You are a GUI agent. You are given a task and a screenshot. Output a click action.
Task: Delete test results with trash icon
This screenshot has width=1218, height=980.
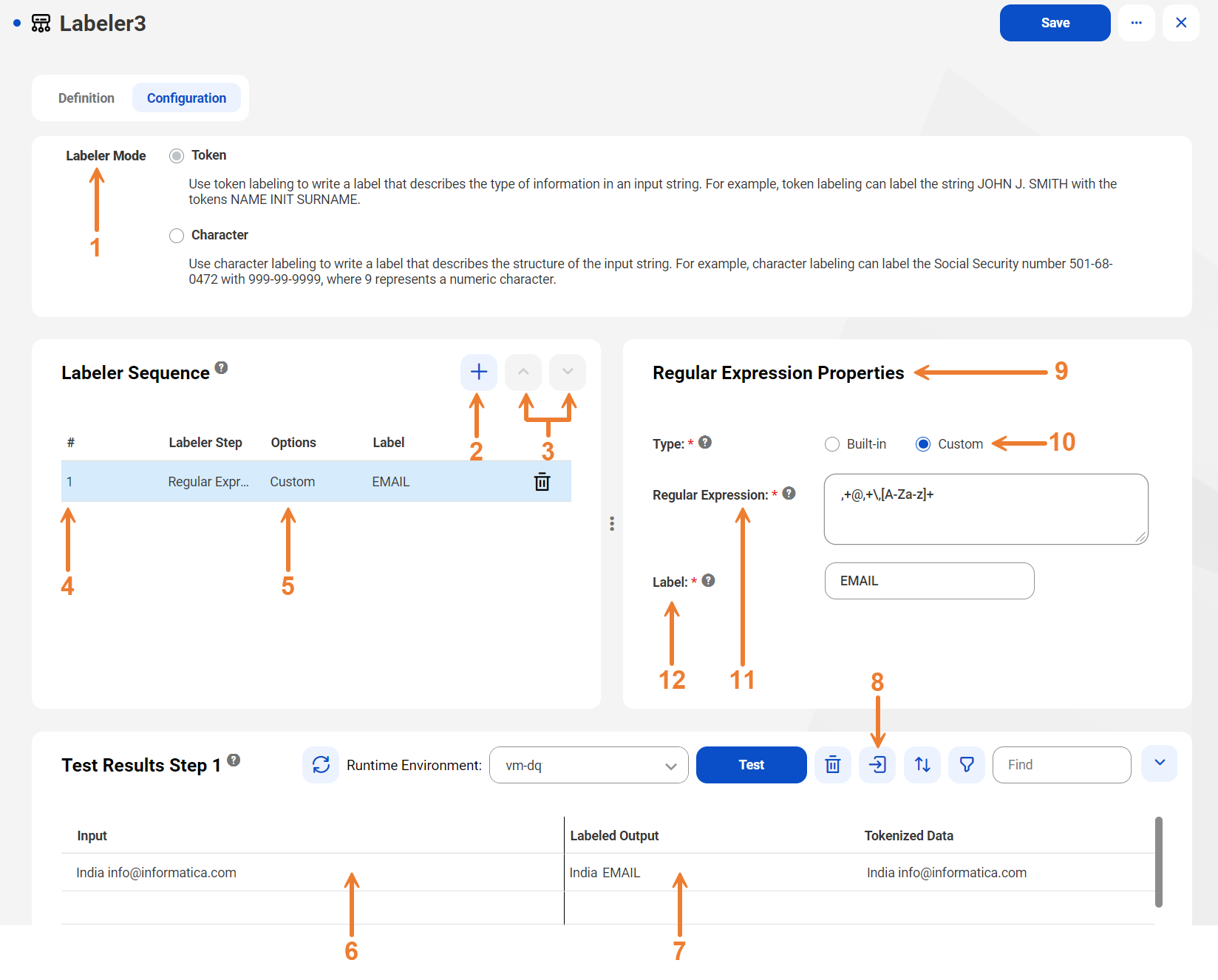(x=833, y=765)
